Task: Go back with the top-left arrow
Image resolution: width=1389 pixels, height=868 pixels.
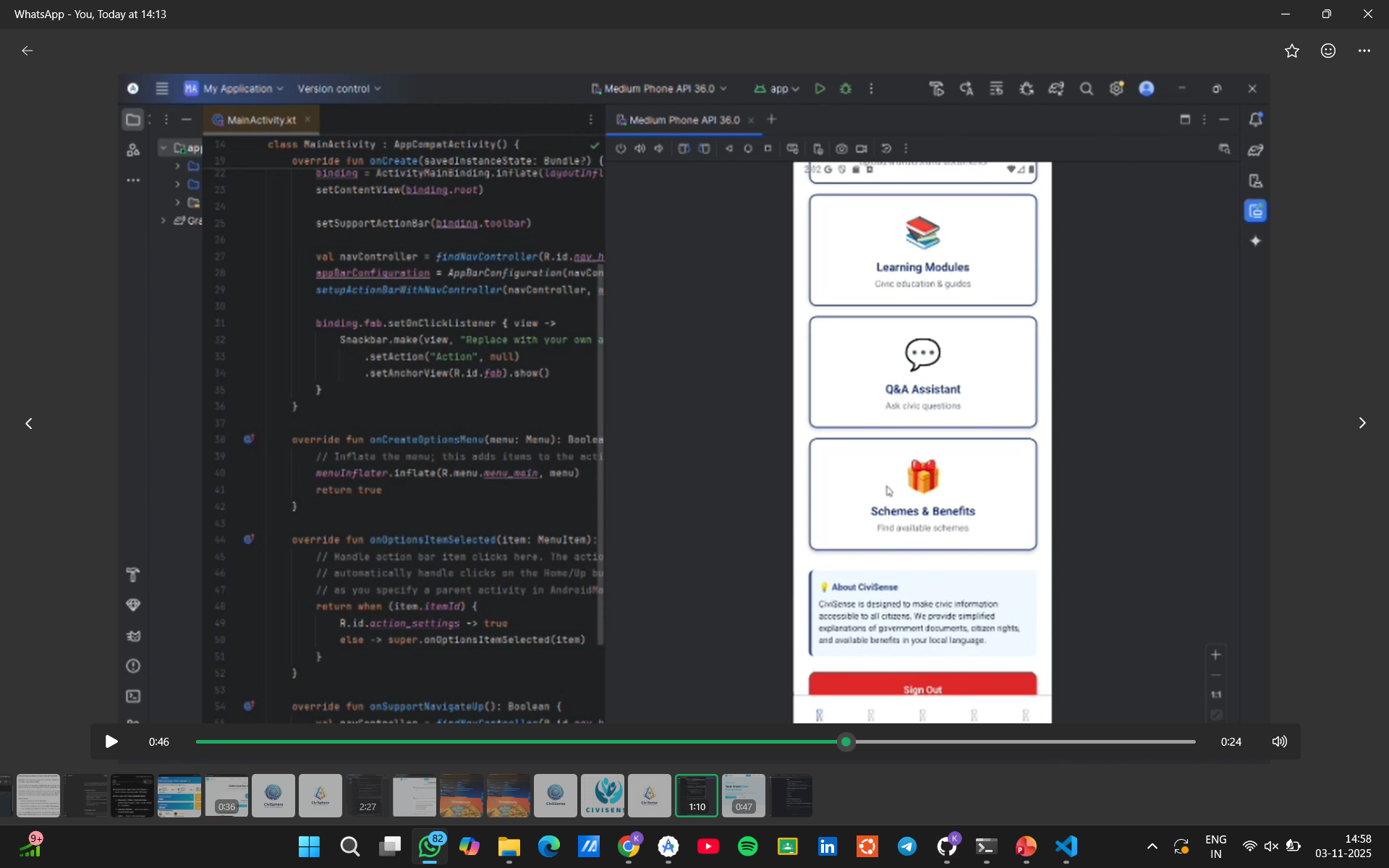Action: pyautogui.click(x=27, y=51)
